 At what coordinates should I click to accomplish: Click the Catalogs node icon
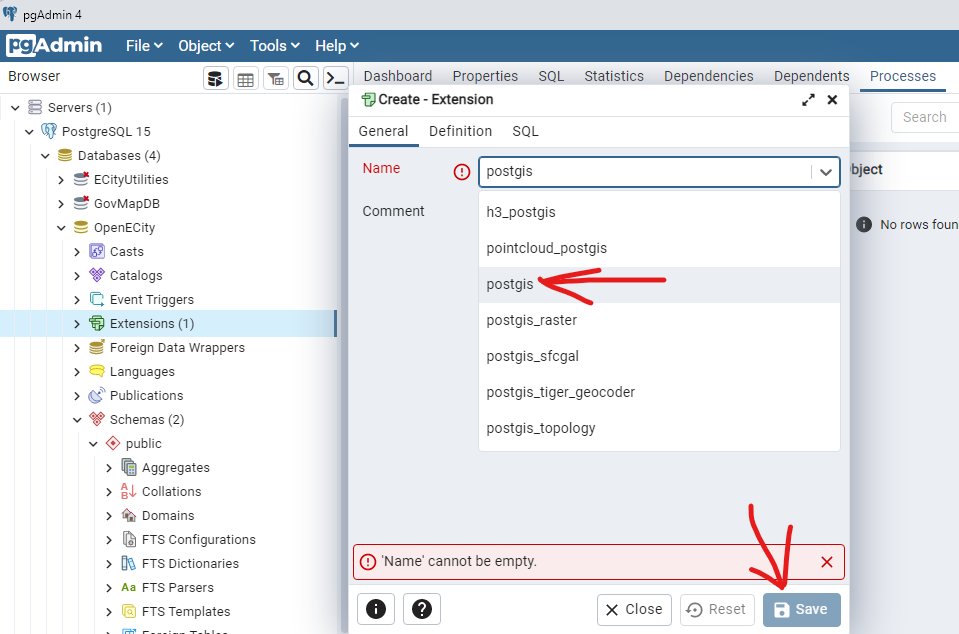(97, 275)
